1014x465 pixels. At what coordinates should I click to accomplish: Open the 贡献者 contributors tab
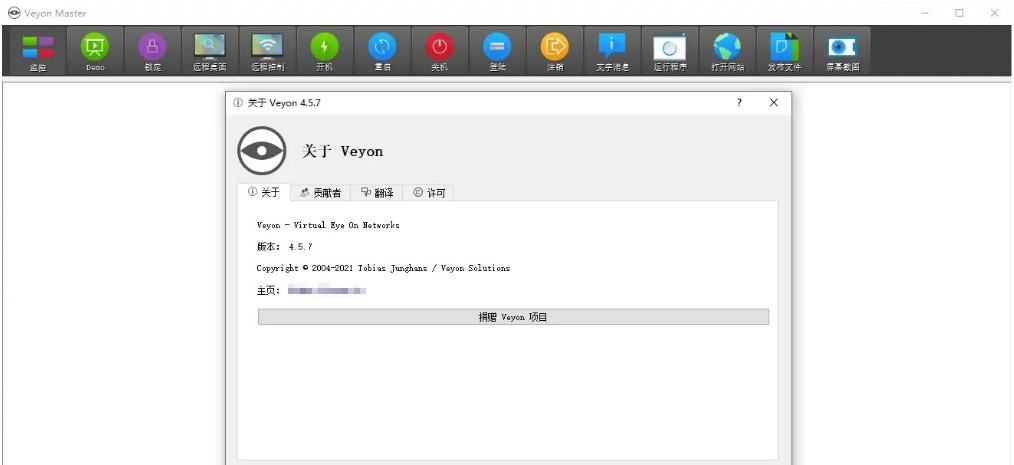click(x=320, y=193)
